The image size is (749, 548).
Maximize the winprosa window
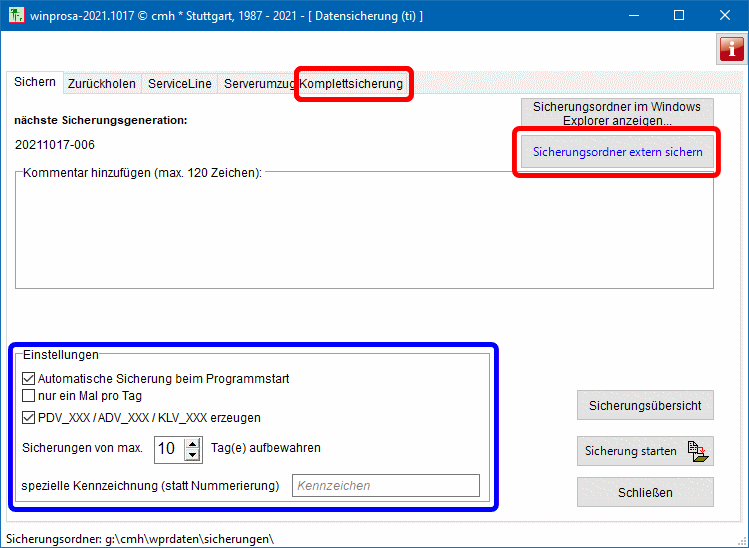[x=679, y=15]
